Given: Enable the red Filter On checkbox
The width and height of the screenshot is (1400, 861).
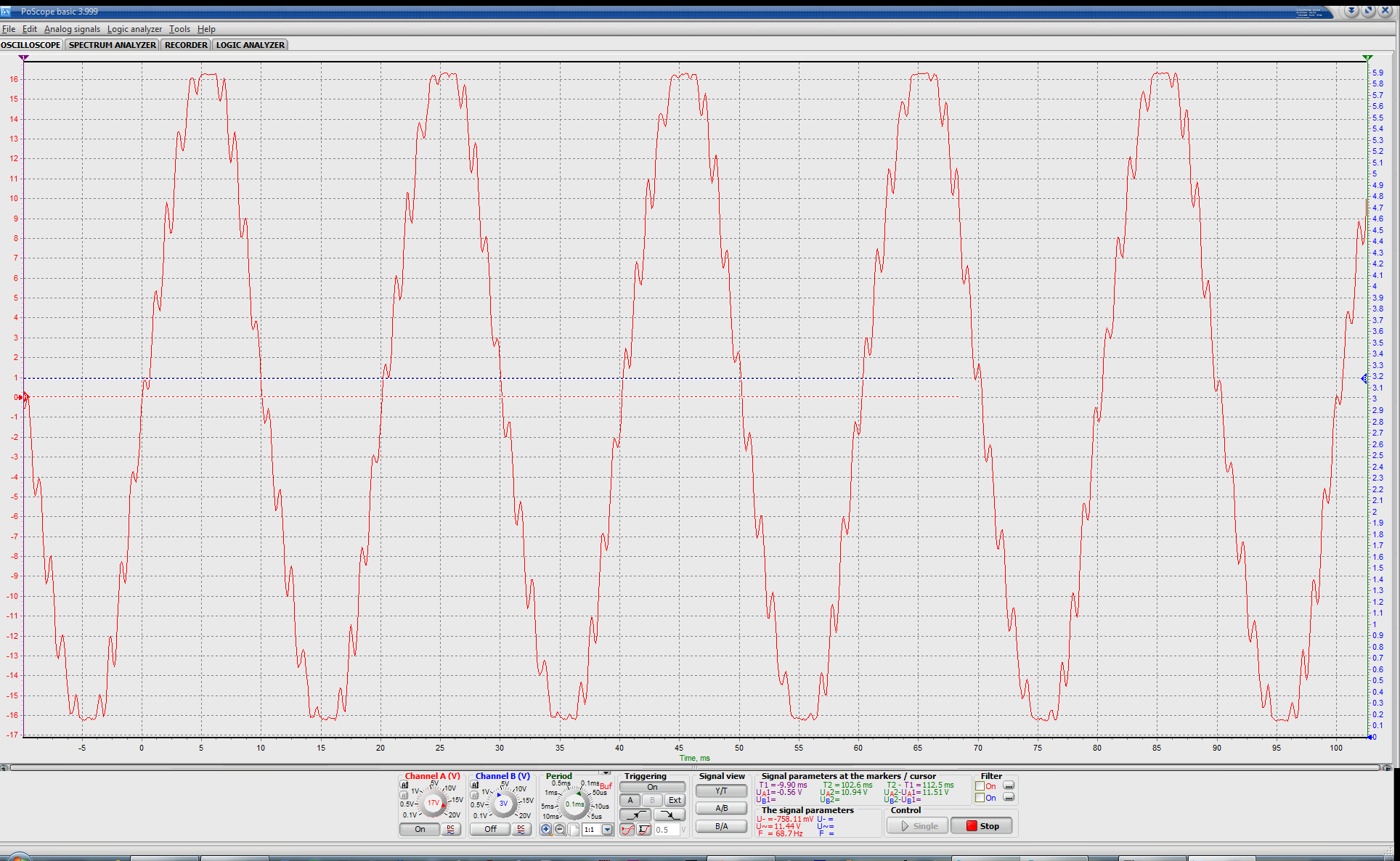Looking at the screenshot, I should [x=980, y=786].
